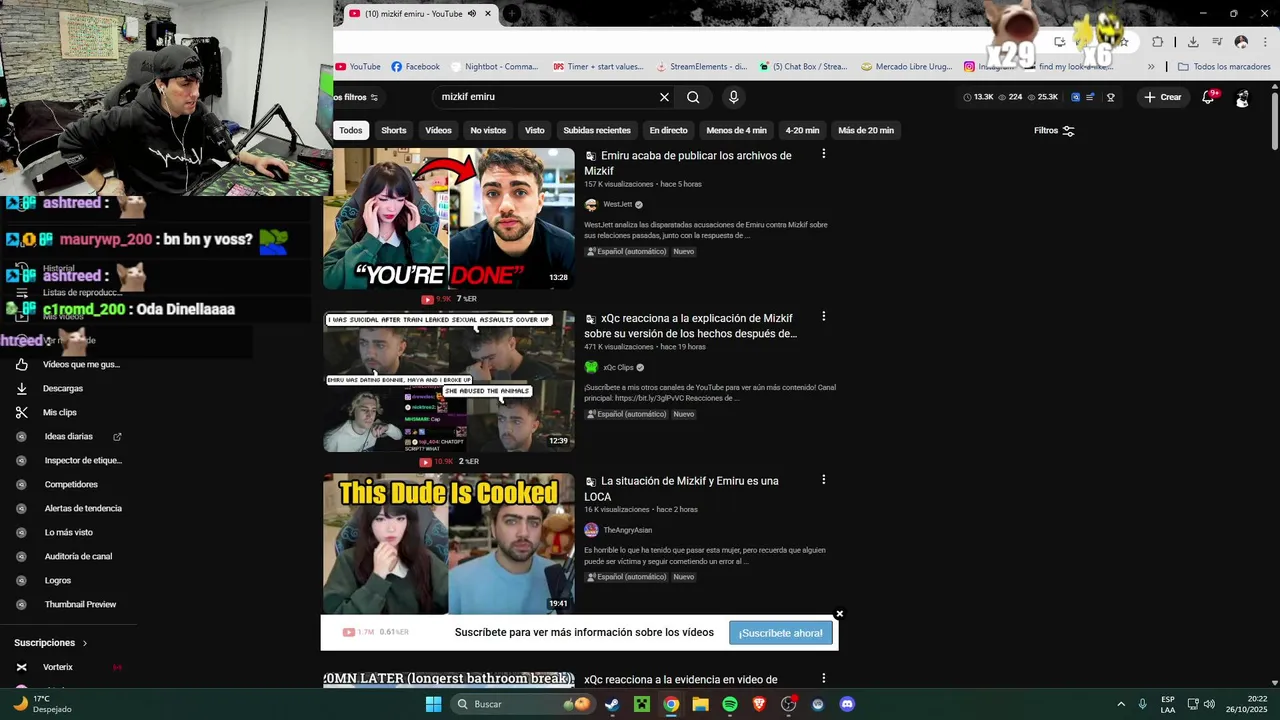Mute the YouTube tab using its speaker icon
The height and width of the screenshot is (720, 1280).
click(472, 14)
